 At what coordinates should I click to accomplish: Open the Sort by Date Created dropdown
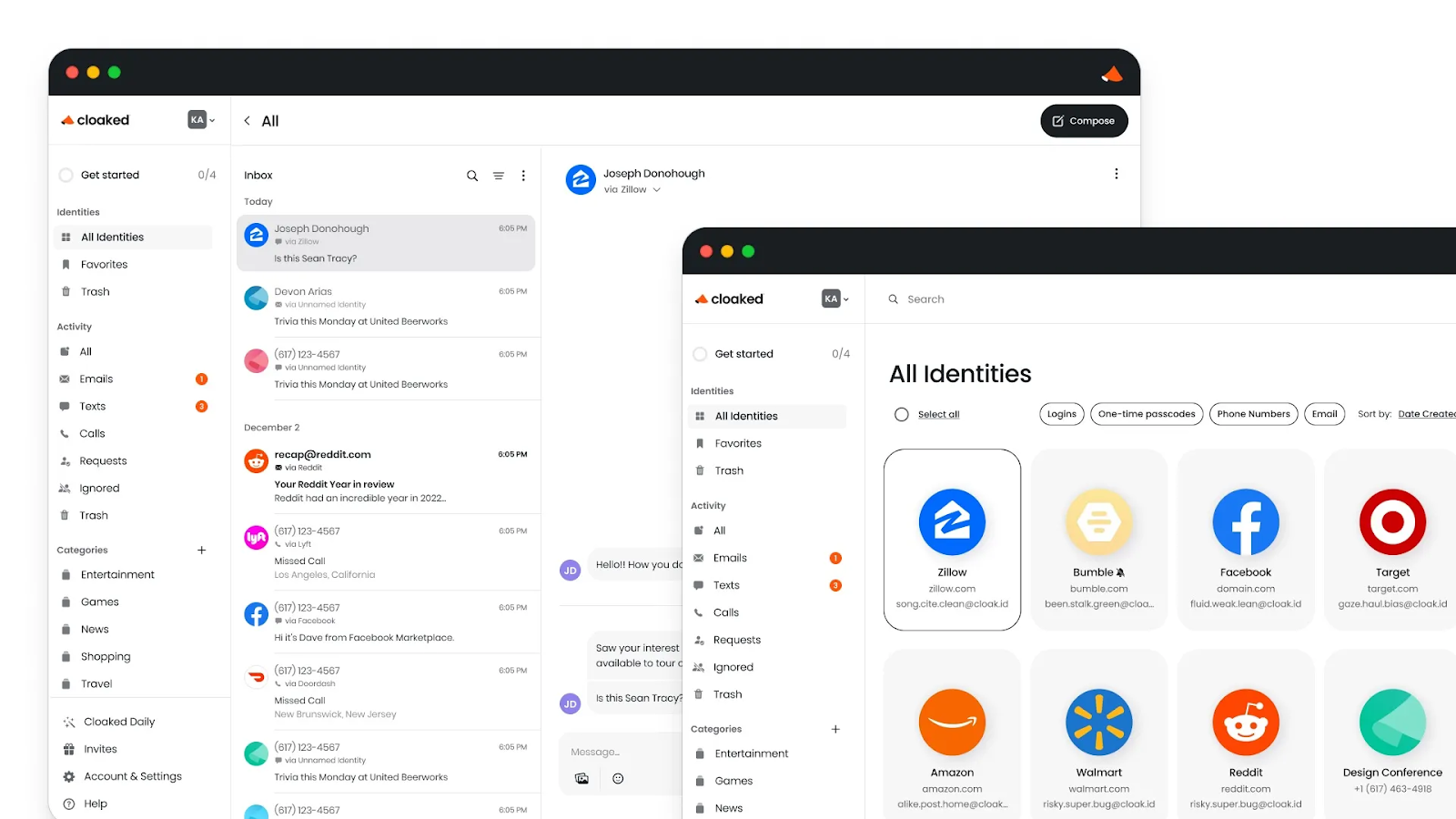[x=1426, y=414]
